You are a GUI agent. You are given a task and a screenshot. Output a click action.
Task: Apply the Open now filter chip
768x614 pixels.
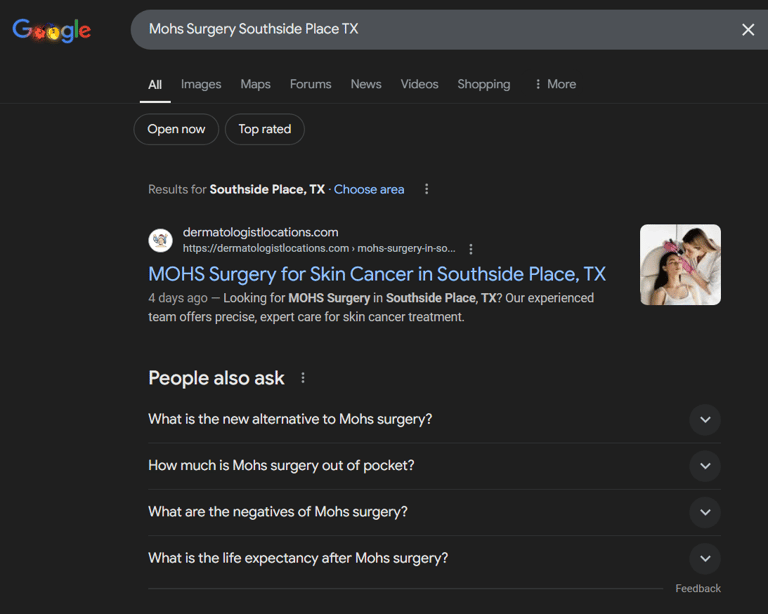[x=176, y=129]
